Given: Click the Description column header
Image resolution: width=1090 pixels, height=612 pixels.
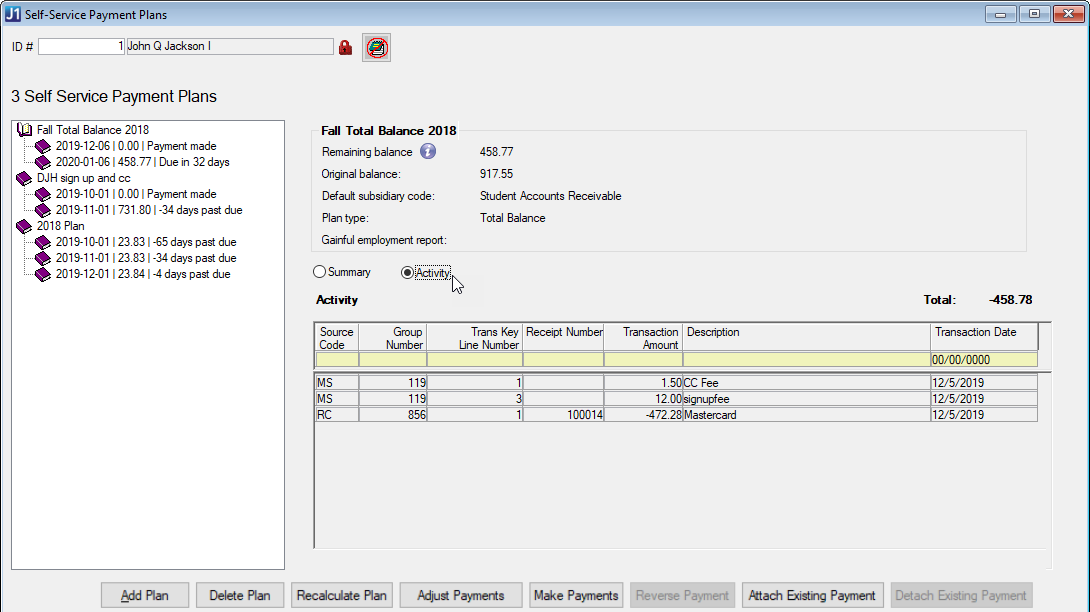Looking at the screenshot, I should pos(806,338).
